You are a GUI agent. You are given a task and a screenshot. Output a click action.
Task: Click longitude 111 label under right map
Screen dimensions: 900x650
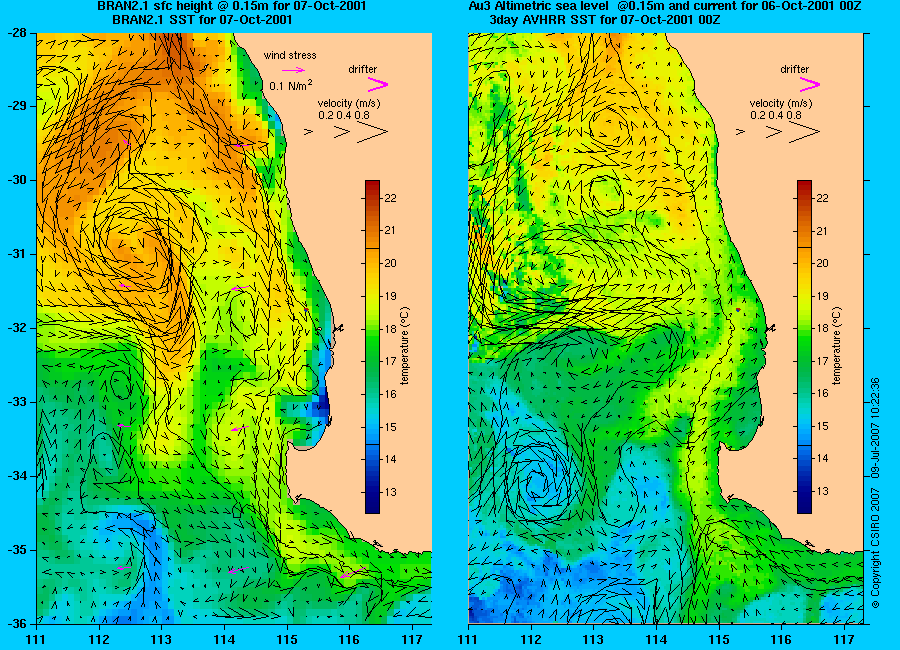pyautogui.click(x=468, y=640)
